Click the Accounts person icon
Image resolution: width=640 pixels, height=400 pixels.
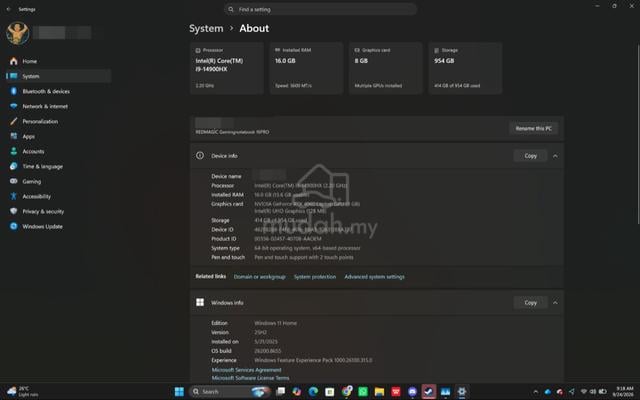point(13,151)
